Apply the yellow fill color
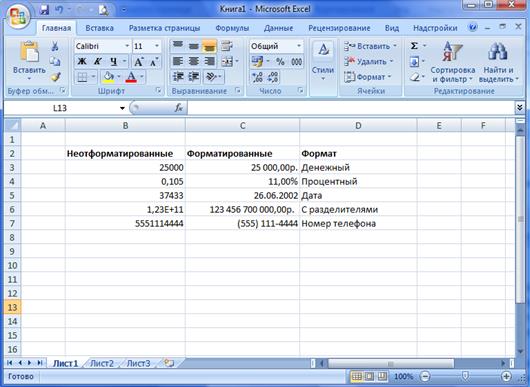 coord(109,77)
